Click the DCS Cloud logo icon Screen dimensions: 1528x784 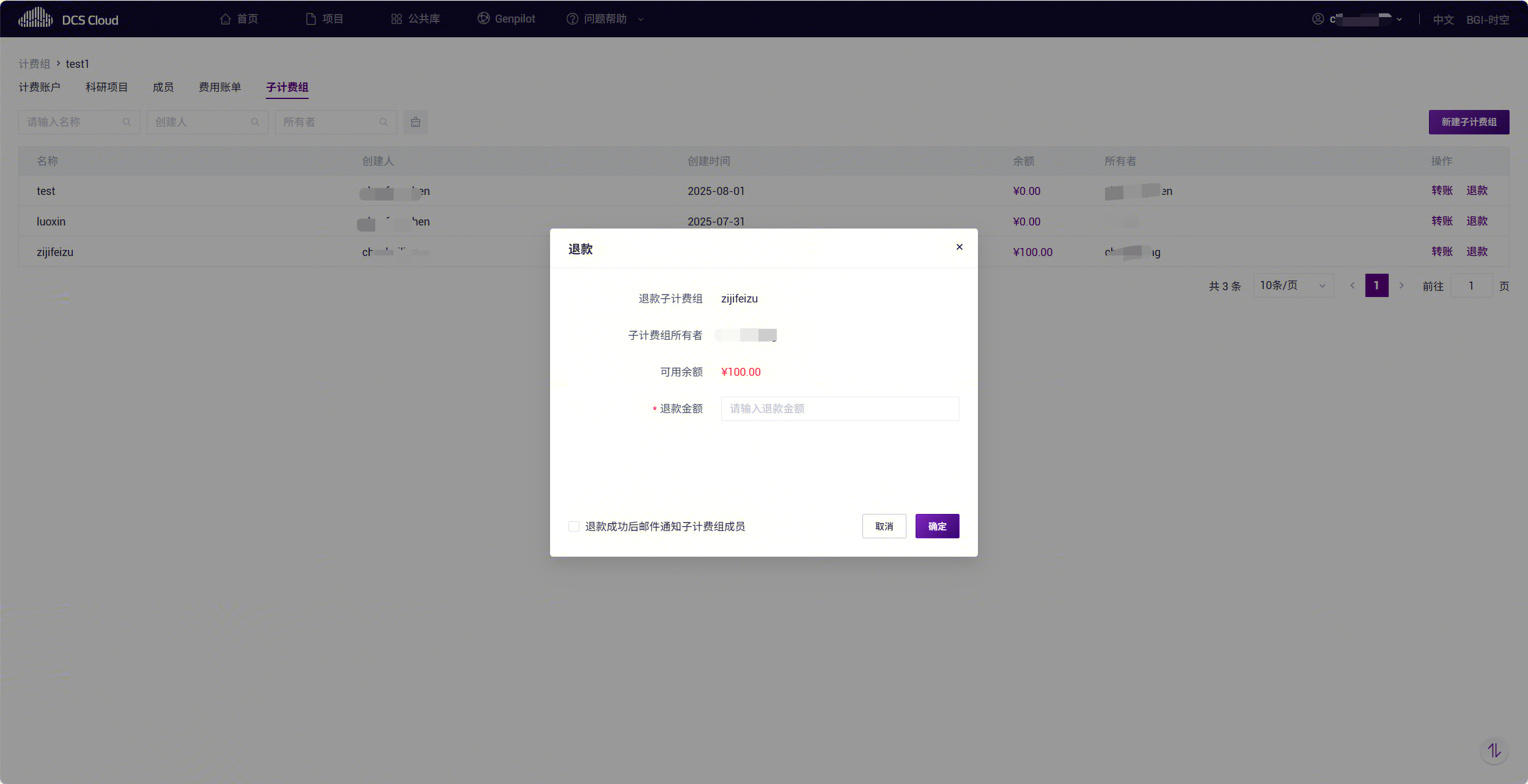click(x=35, y=18)
